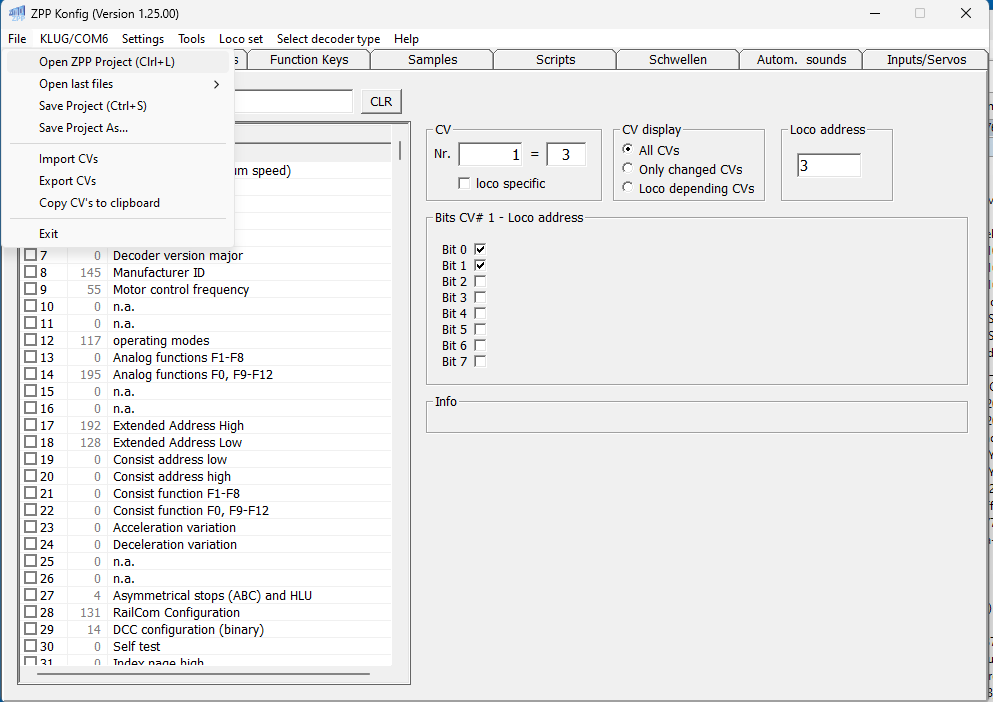
Task: Select Only changed CVs radio option
Action: tap(628, 169)
